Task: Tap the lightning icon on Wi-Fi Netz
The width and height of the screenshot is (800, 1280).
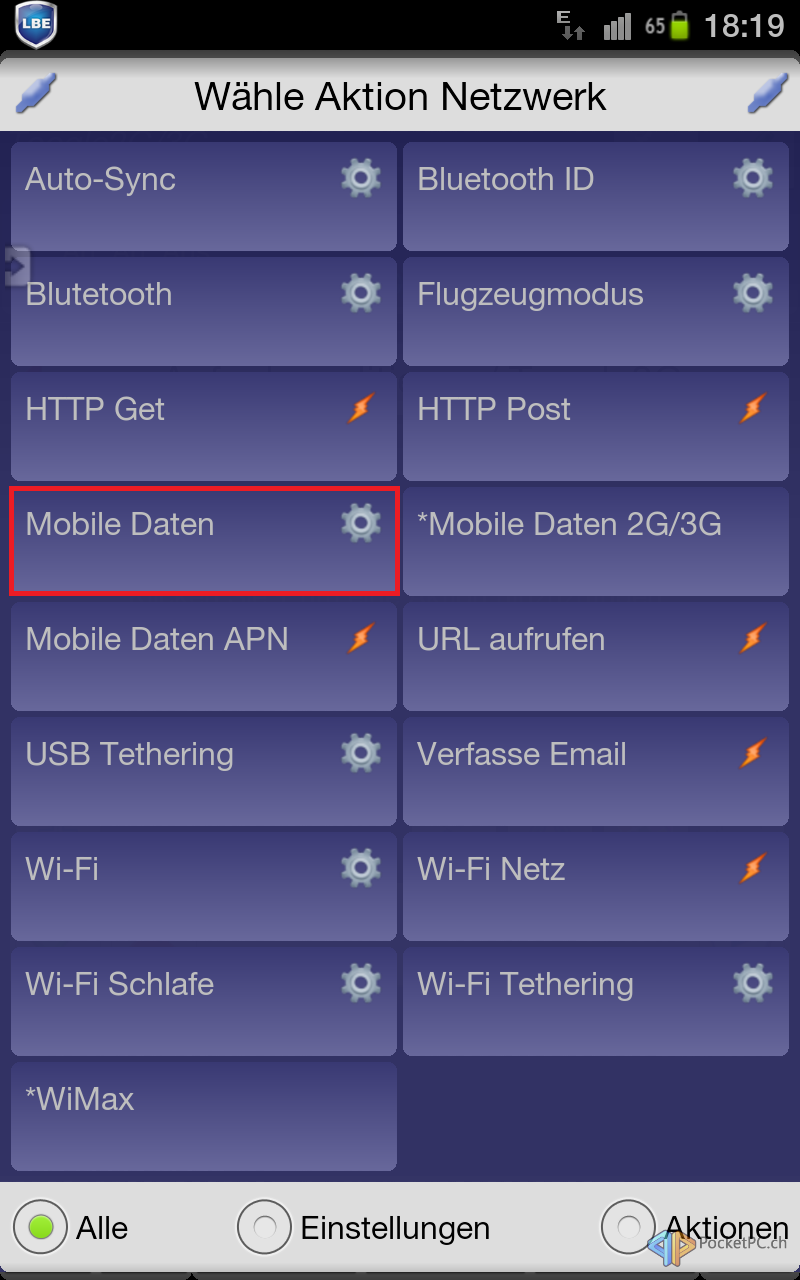Action: click(752, 868)
